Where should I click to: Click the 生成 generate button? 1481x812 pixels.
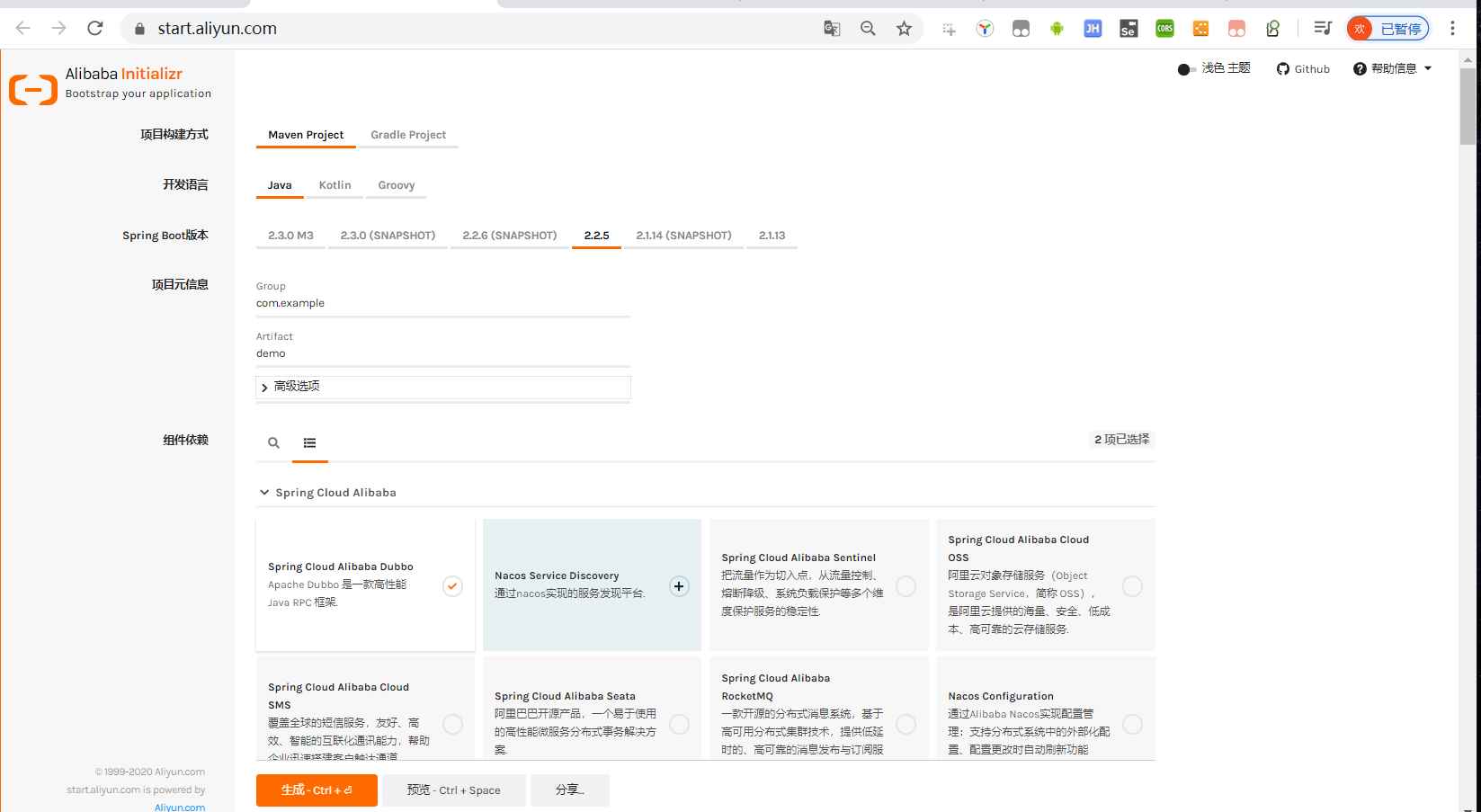(x=317, y=790)
